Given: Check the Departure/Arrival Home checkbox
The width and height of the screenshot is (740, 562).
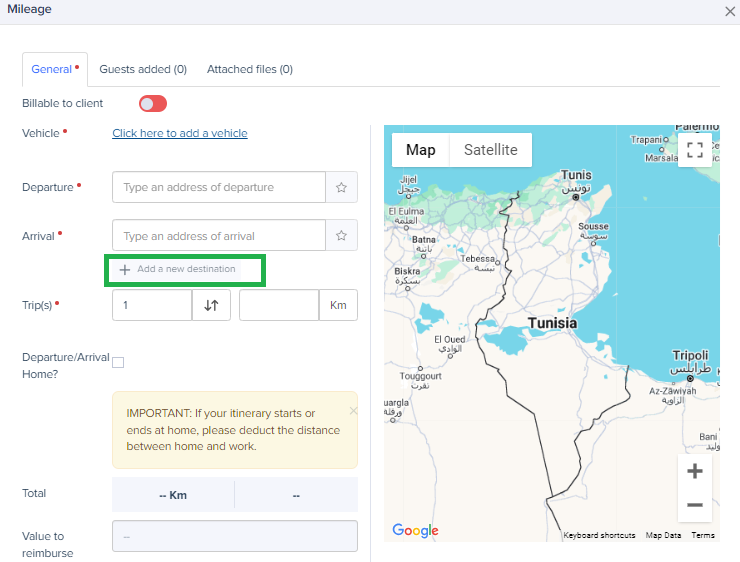Looking at the screenshot, I should [118, 362].
